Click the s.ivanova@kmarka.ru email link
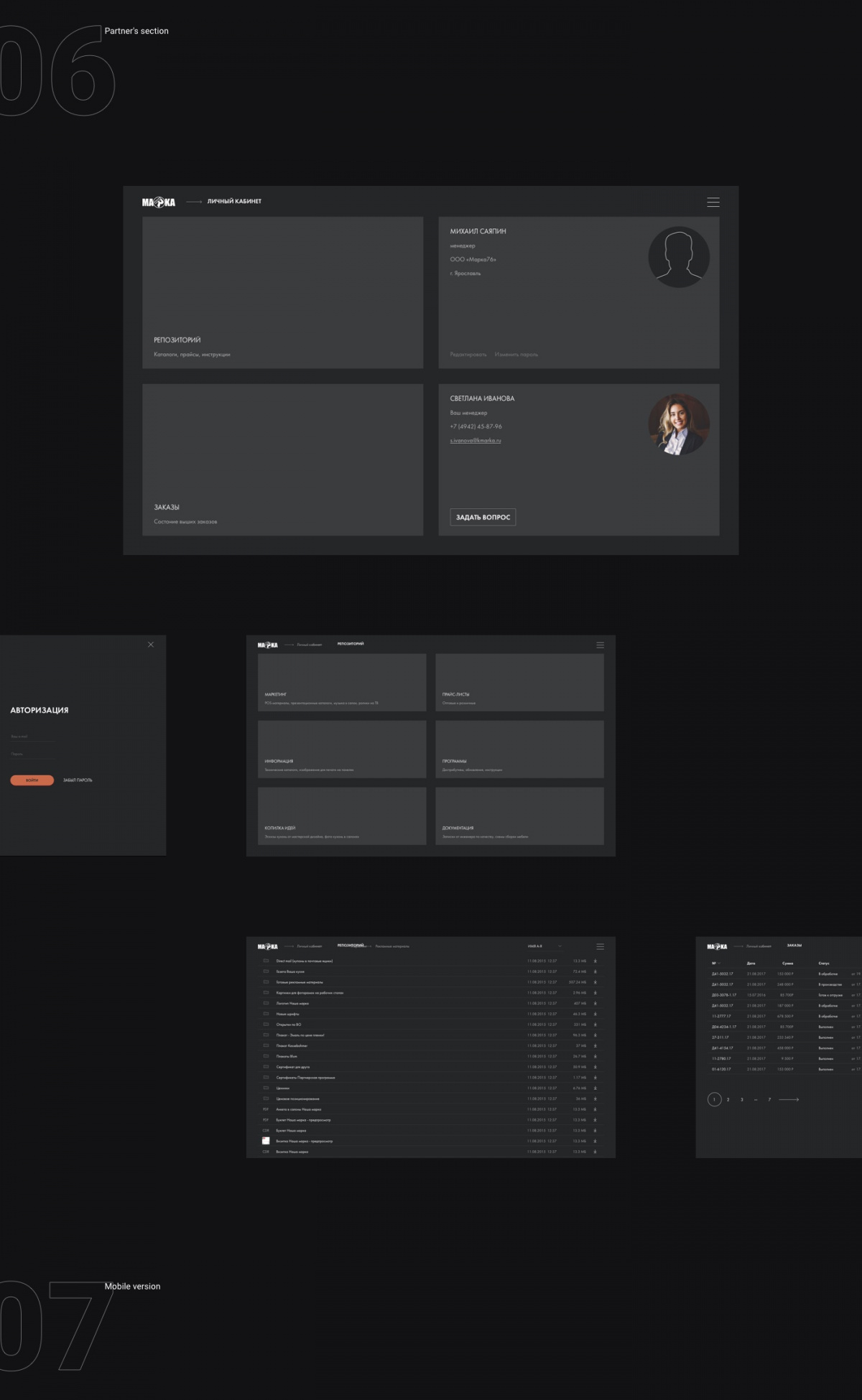This screenshot has height=1400, width=862. click(476, 441)
